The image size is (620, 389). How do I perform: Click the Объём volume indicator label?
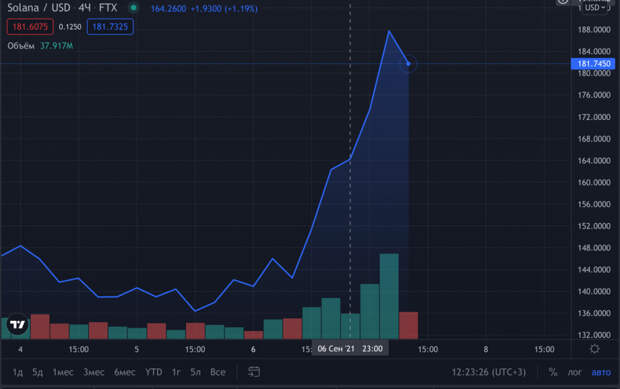point(21,46)
